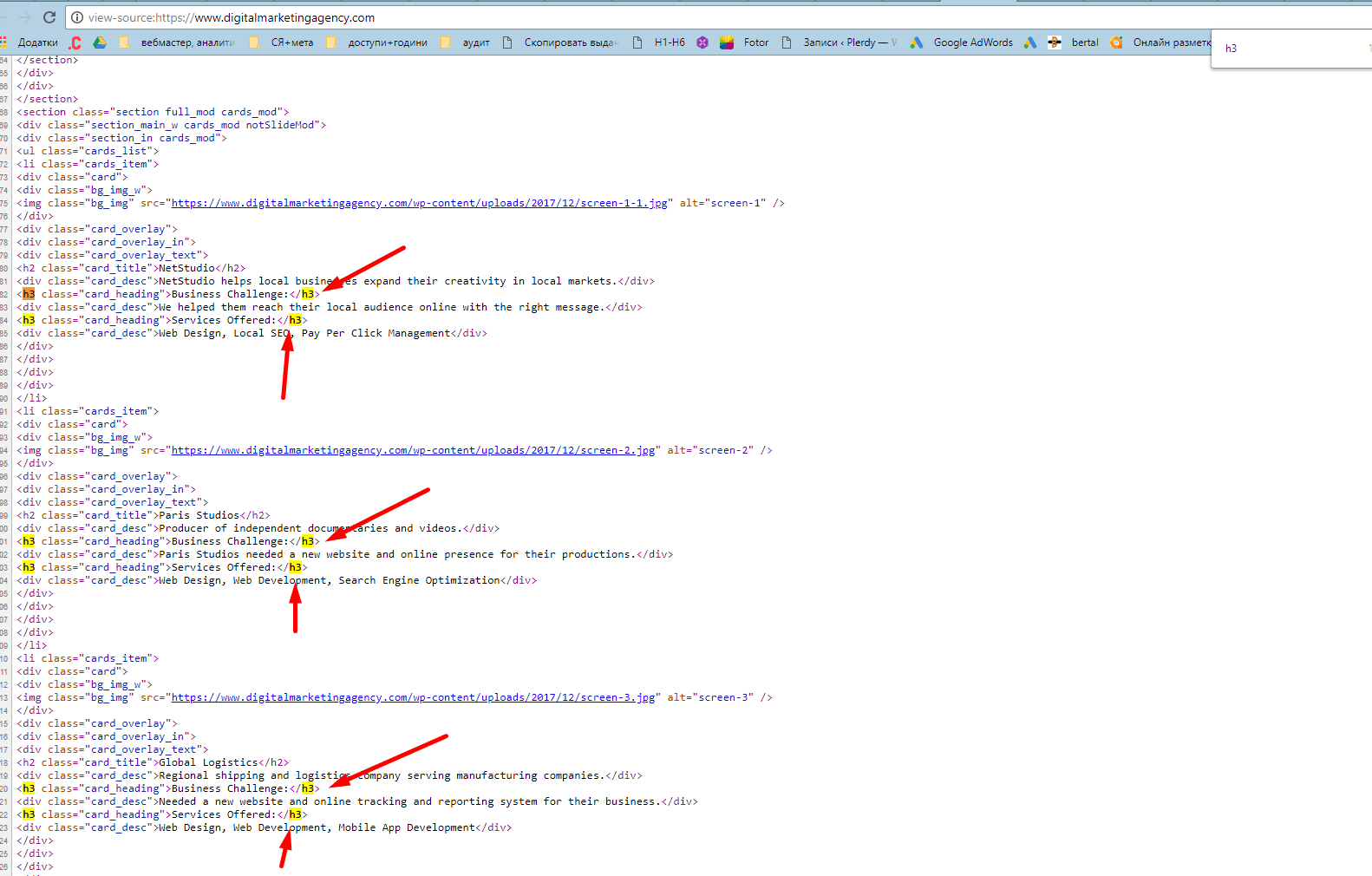
Task: Open the purple hexagon bookmark icon
Action: click(x=702, y=42)
